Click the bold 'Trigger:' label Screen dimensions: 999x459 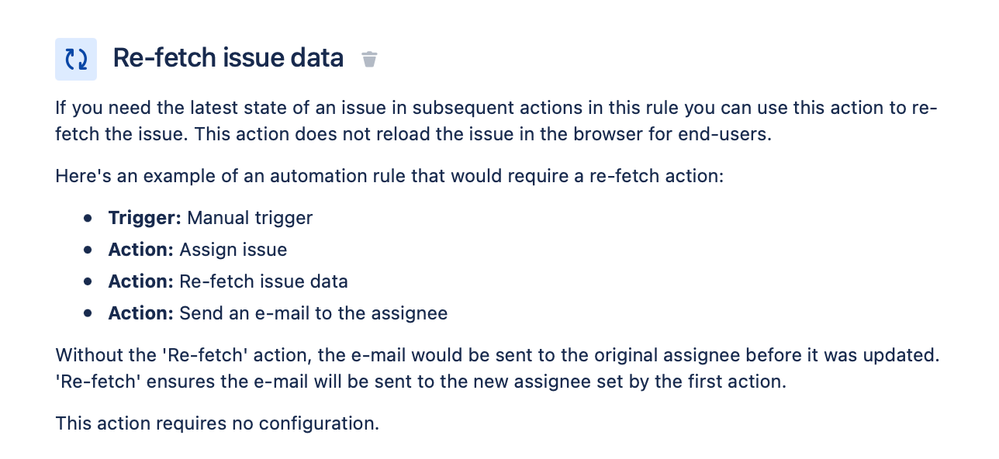point(145,218)
